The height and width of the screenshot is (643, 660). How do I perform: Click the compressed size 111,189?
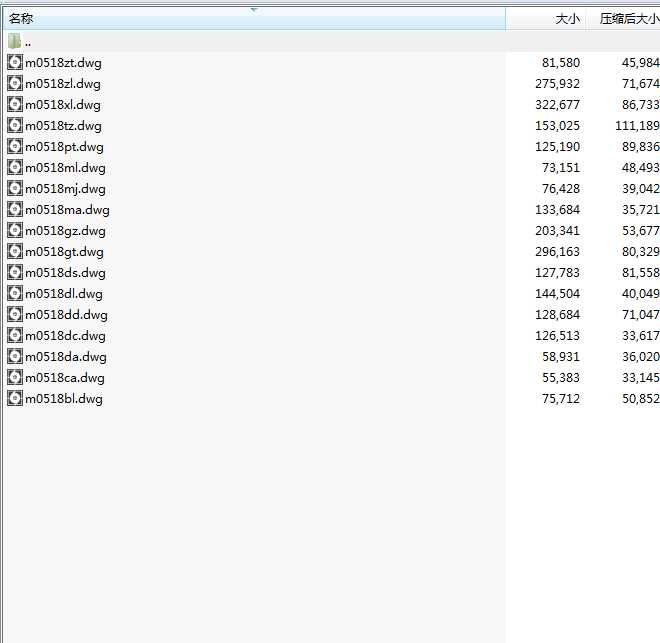coord(637,126)
